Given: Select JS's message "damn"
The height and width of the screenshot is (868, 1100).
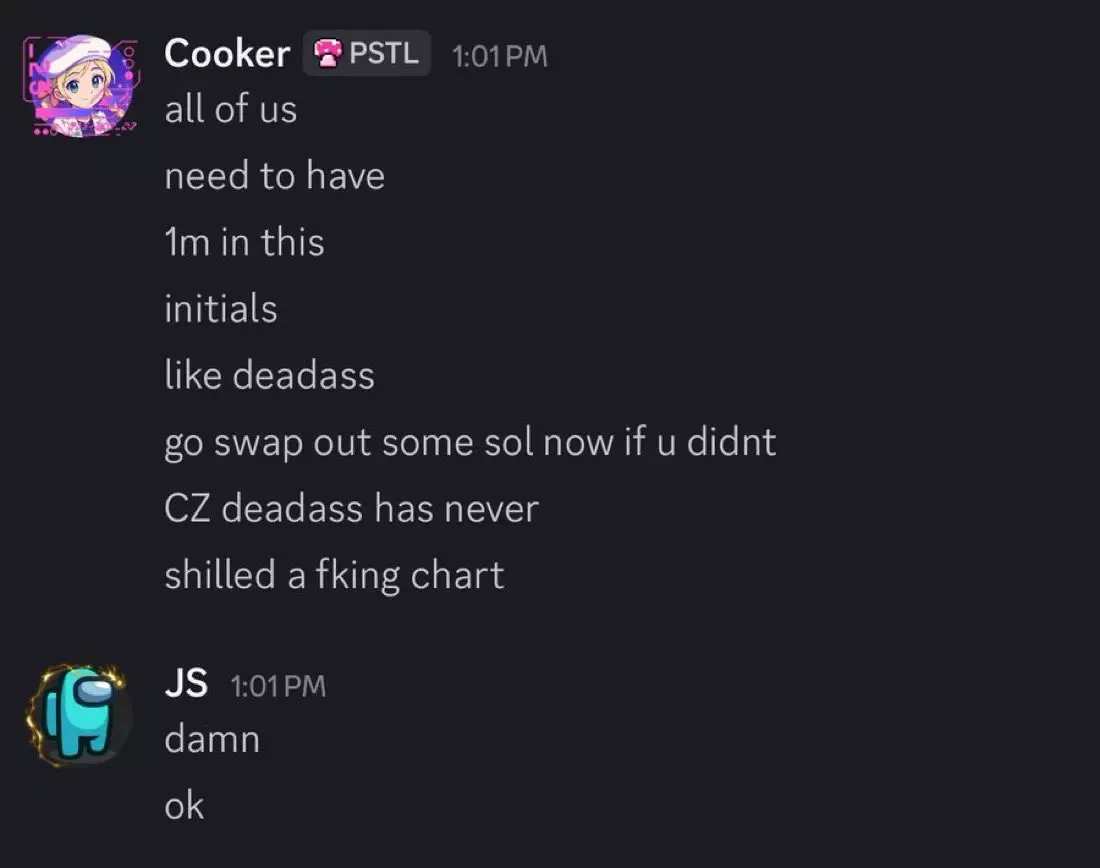Looking at the screenshot, I should 213,739.
